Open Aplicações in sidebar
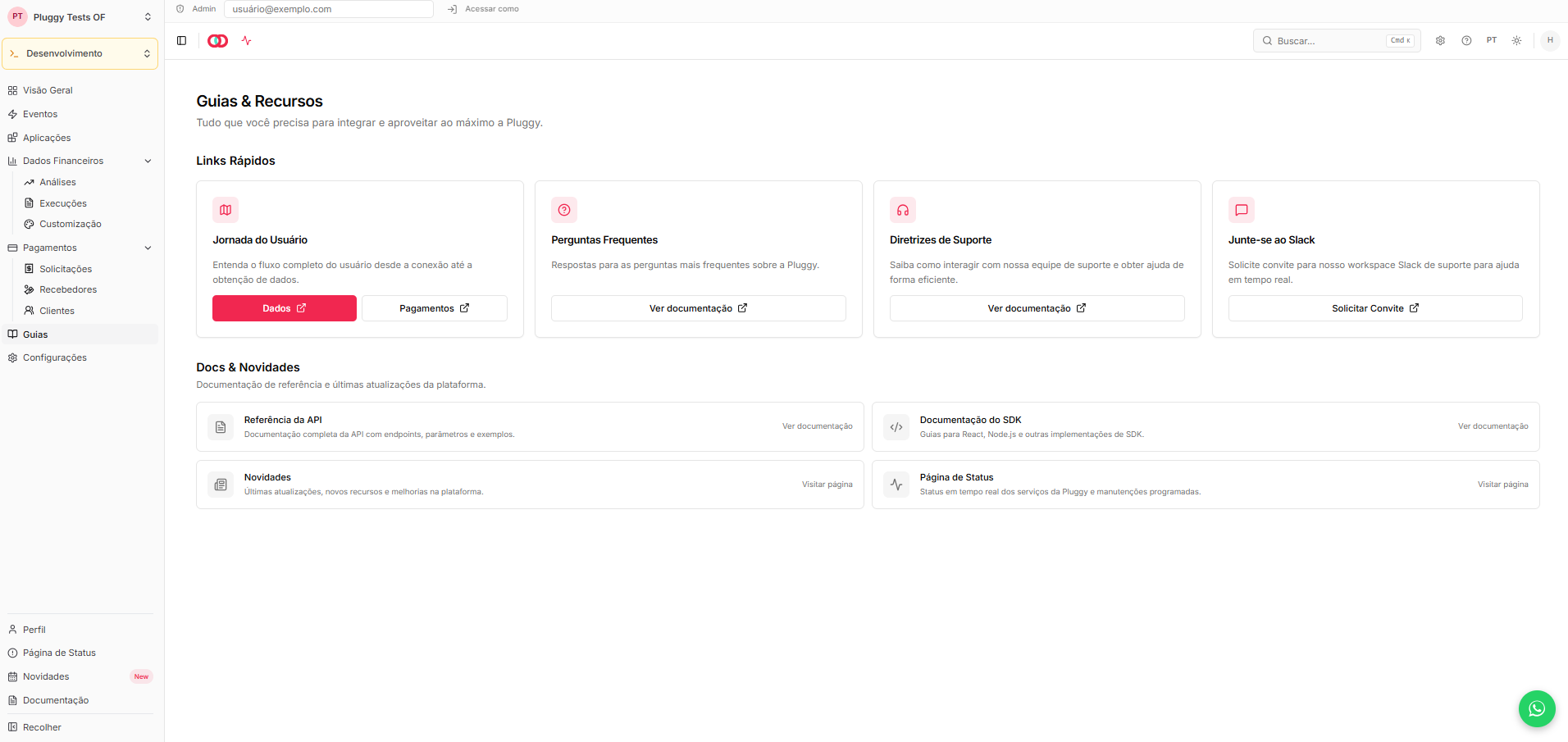This screenshot has height=742, width=1568. pyautogui.click(x=80, y=138)
